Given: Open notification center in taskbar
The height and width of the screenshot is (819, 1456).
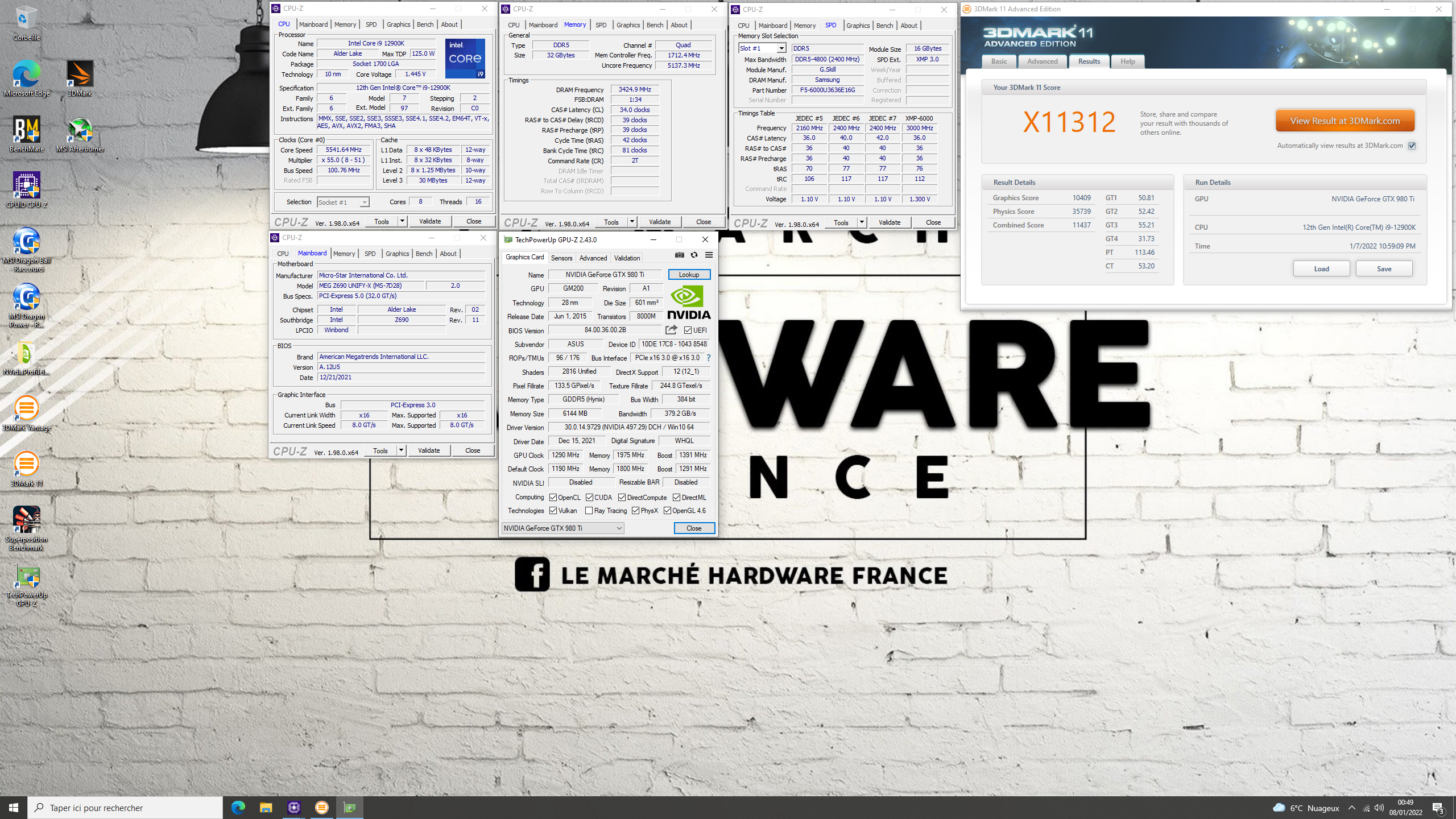Looking at the screenshot, I should tap(1438, 808).
